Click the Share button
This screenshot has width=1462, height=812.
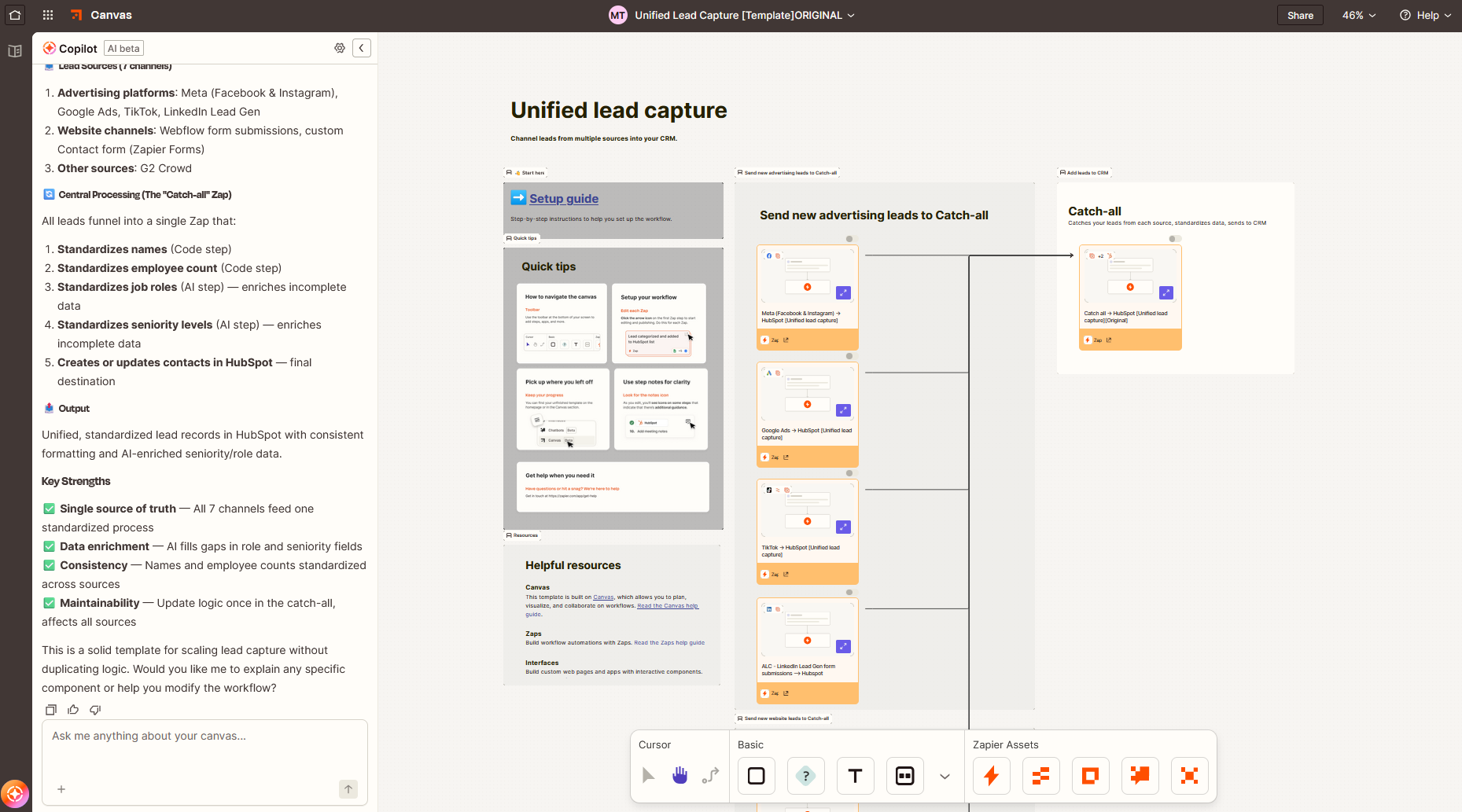click(x=1299, y=14)
